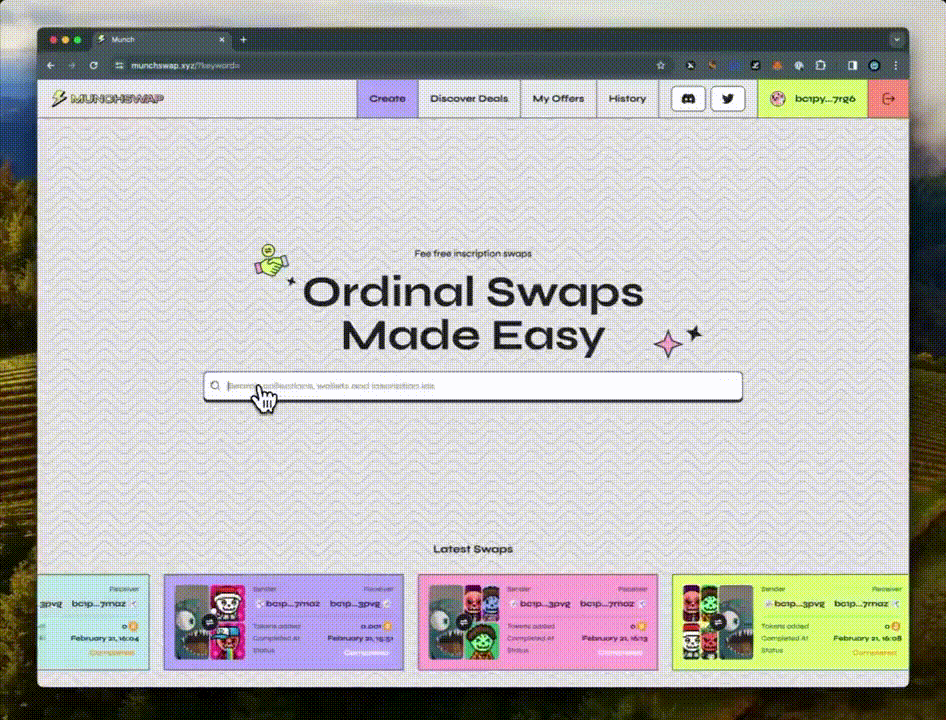Bookmark this page with the star icon

[661, 66]
